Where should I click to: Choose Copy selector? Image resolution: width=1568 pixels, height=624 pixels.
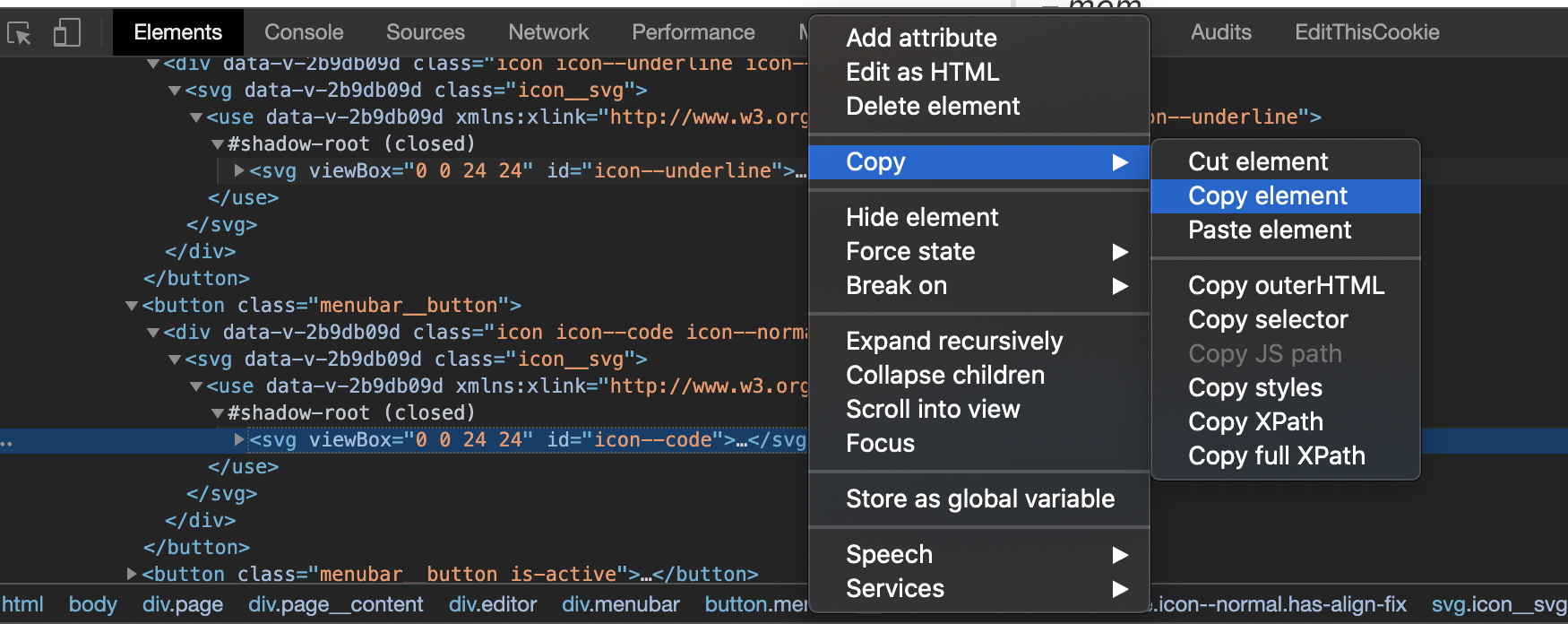point(1286,319)
